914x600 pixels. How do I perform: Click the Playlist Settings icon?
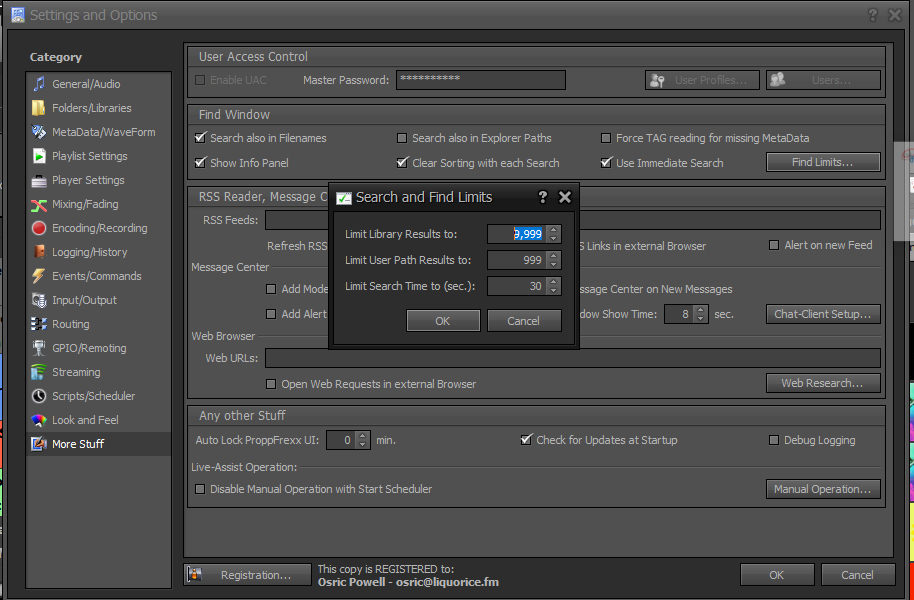tap(39, 156)
